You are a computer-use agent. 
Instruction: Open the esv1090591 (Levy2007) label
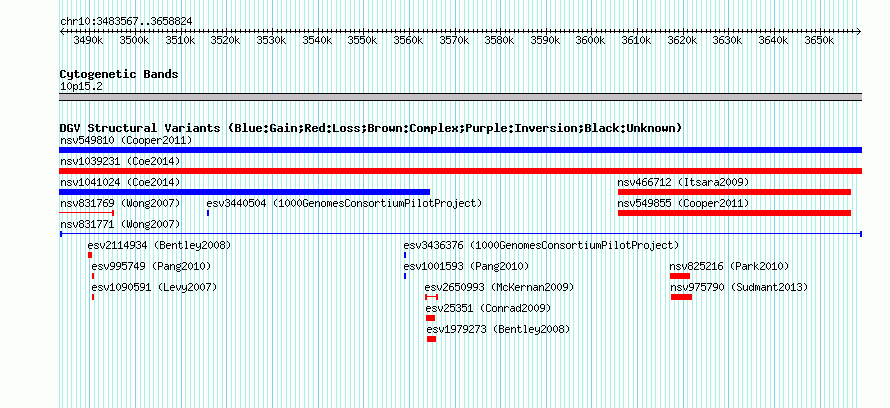tap(154, 287)
